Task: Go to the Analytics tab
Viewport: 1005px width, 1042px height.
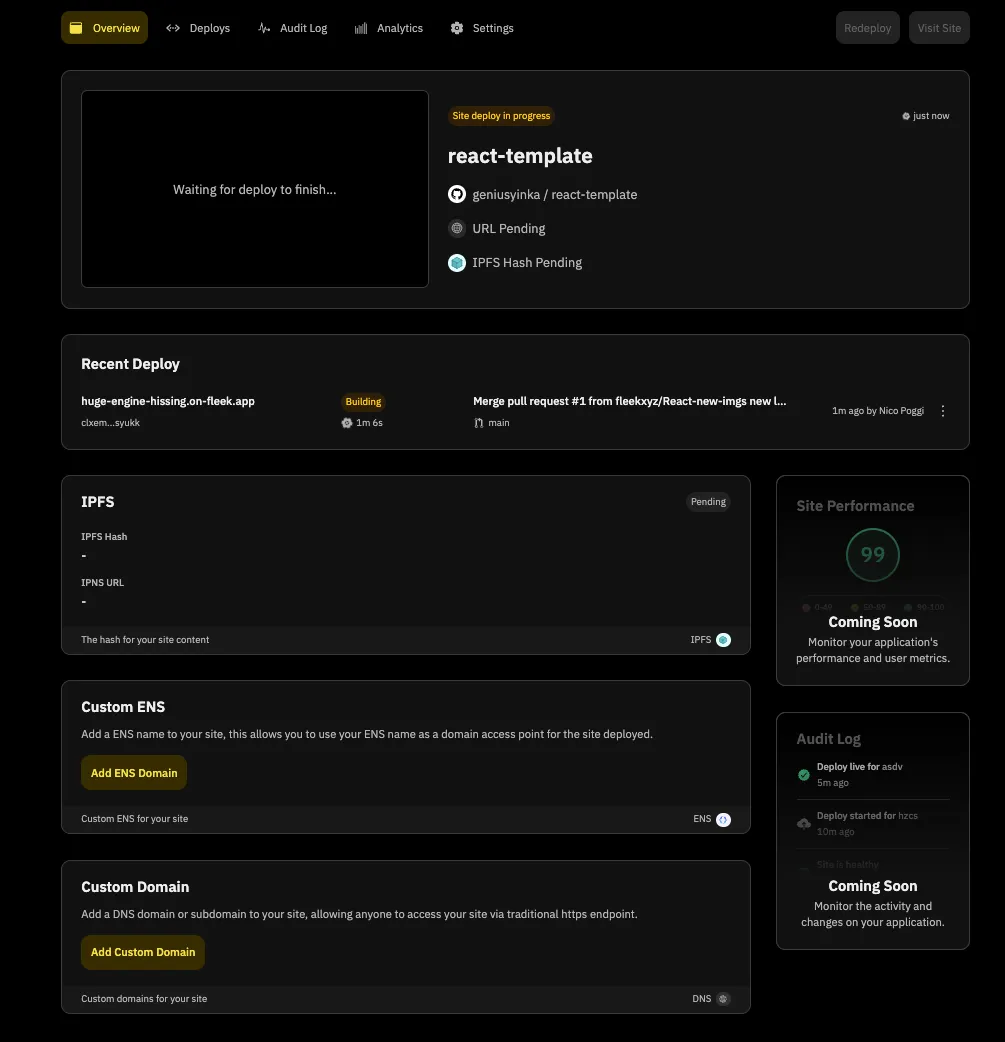Action: tap(389, 28)
